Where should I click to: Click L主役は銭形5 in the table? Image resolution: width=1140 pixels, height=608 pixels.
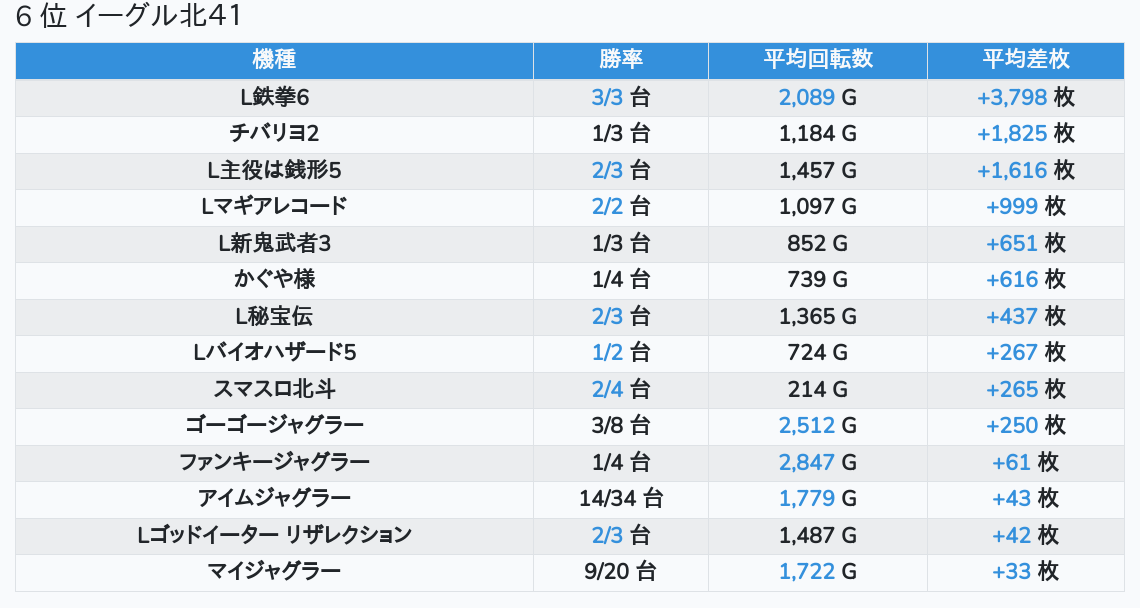tap(274, 170)
